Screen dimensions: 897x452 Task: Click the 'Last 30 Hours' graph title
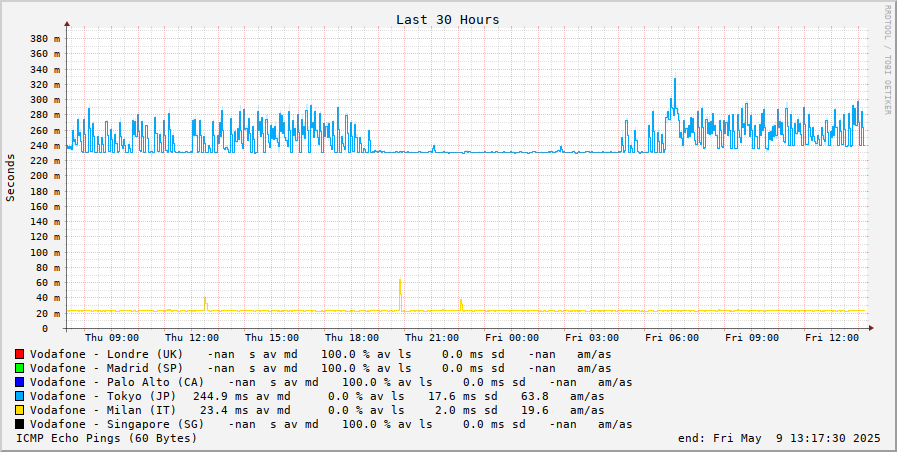pos(447,19)
